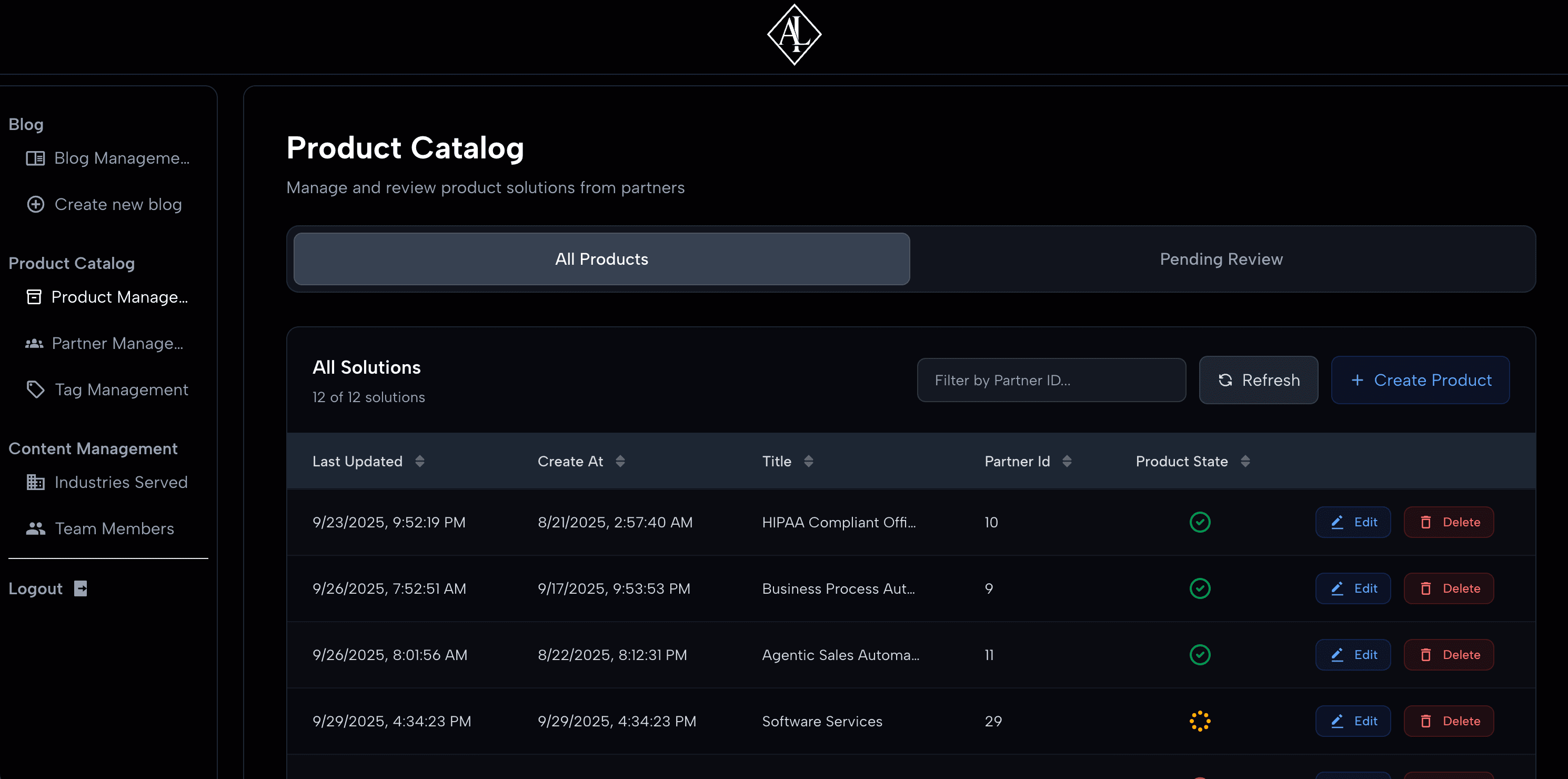Delete the Agentic Sales Automation product
1568x779 pixels.
click(x=1448, y=655)
